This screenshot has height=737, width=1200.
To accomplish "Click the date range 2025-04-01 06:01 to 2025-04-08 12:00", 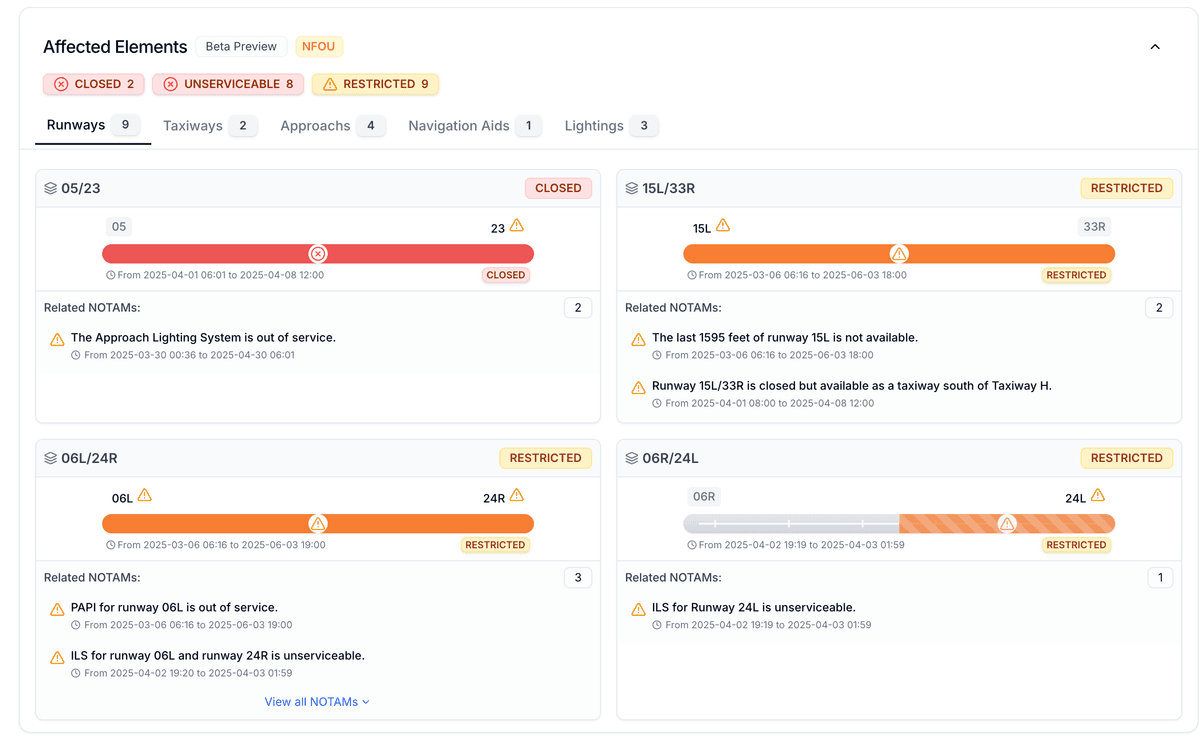I will click(x=215, y=275).
